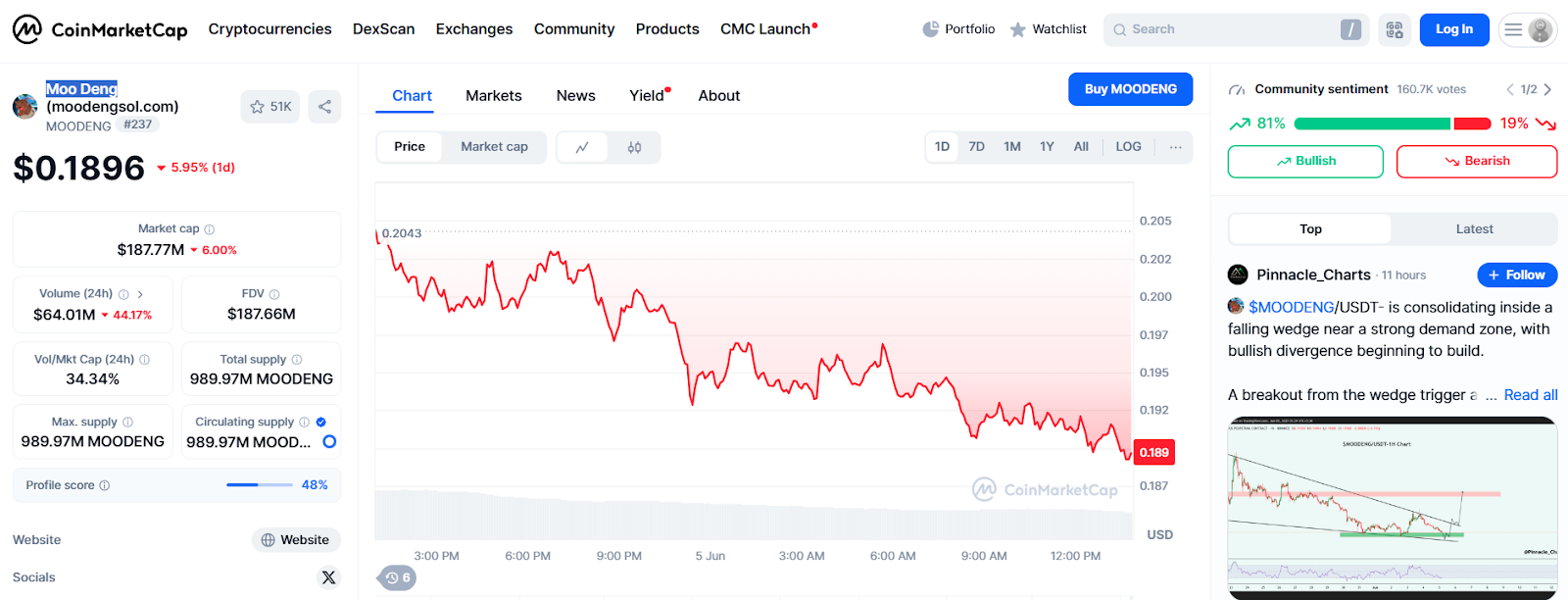1568x600 pixels.
Task: Open the DexScan menu
Action: pos(383,29)
